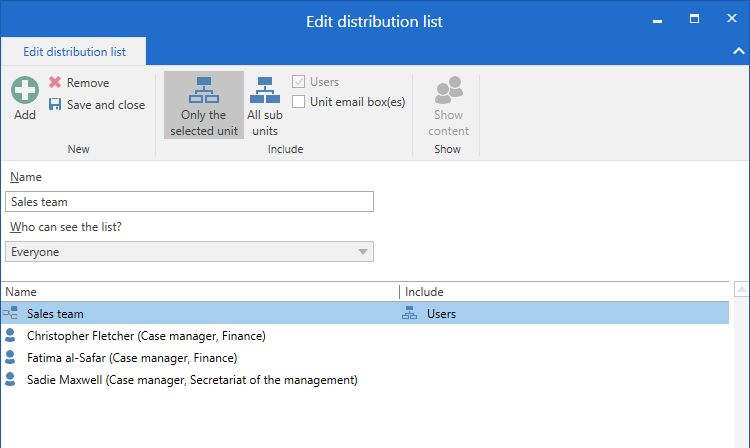Switch to Edit distribution list tab
This screenshot has width=750, height=448.
74,51
